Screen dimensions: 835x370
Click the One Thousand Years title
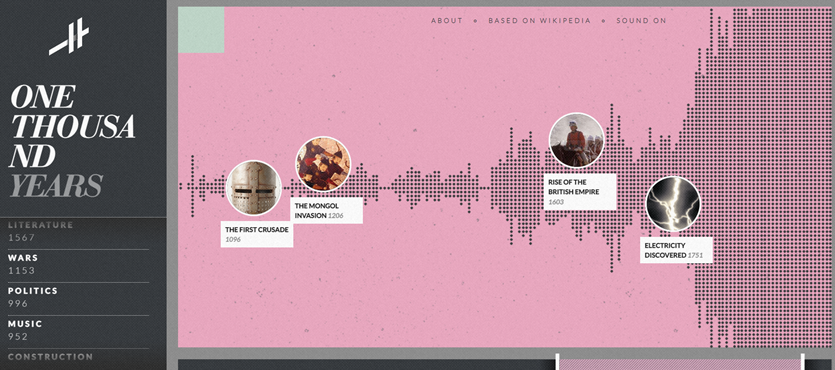coord(72,141)
